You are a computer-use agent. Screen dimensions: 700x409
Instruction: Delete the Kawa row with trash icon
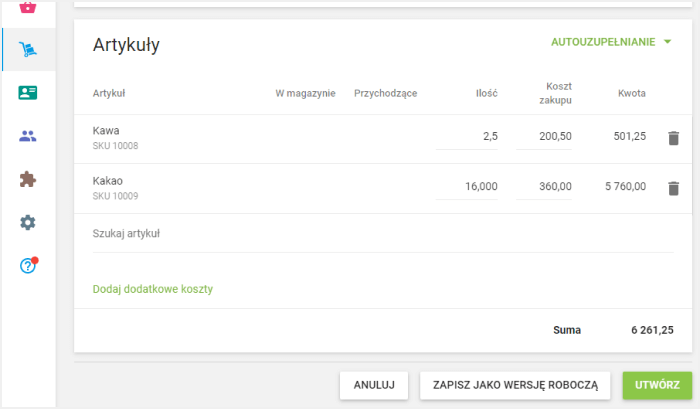coord(674,138)
